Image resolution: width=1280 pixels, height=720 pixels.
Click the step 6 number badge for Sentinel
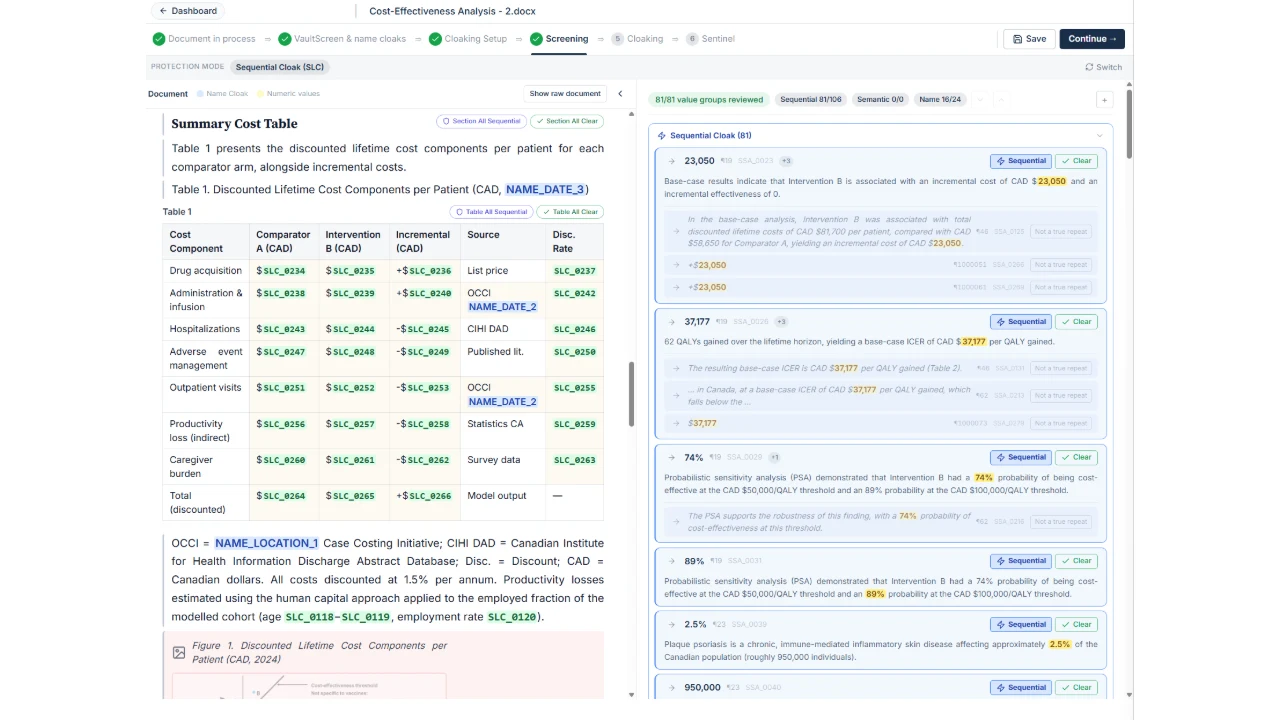692,39
